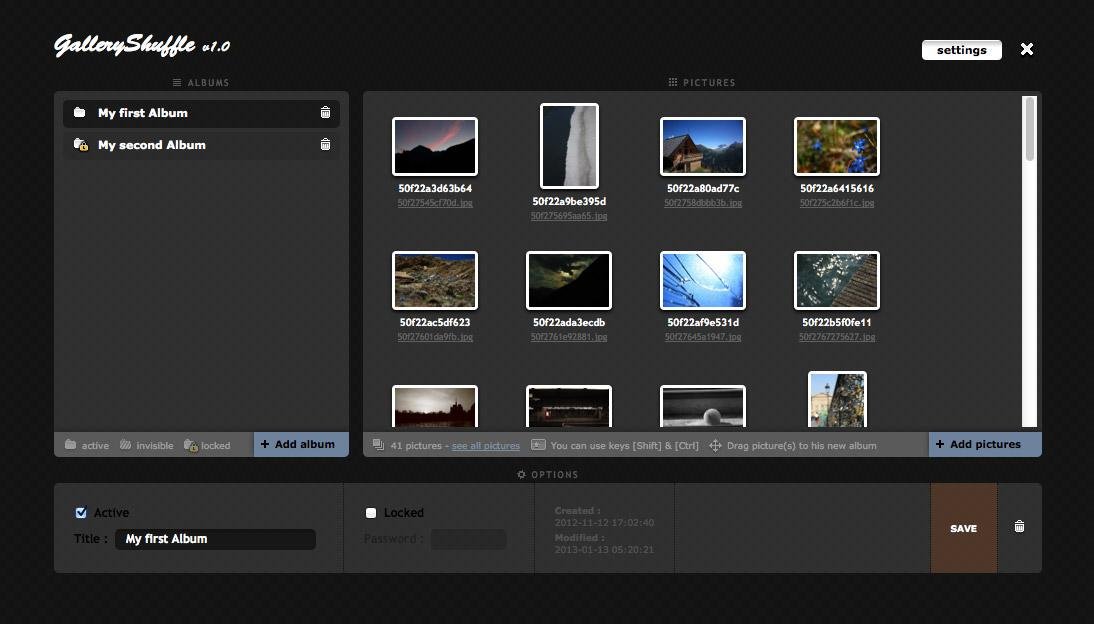This screenshot has width=1094, height=624.
Task: Expand the Options section
Action: click(x=548, y=474)
